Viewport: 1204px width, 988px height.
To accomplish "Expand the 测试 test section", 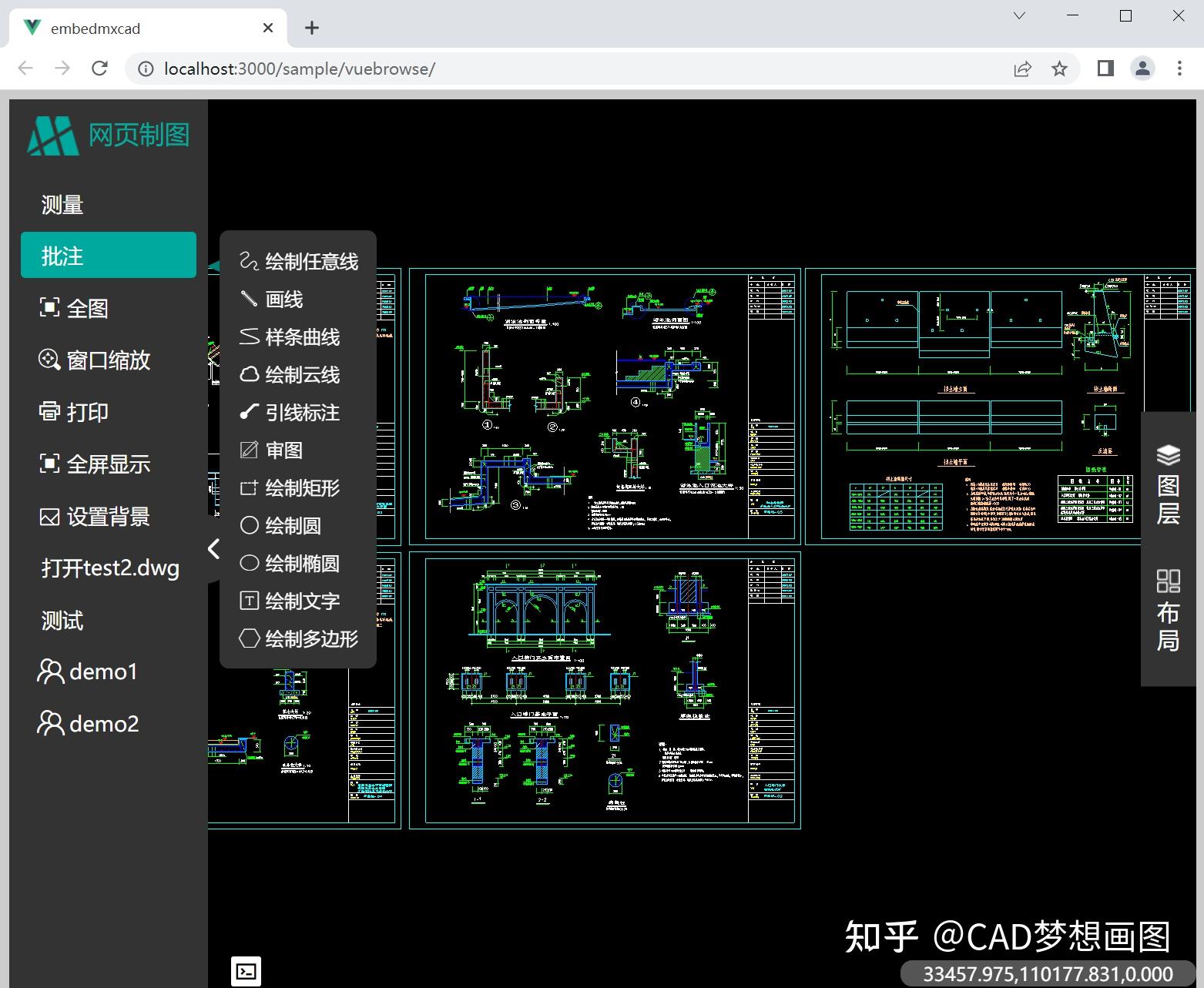I will (61, 620).
